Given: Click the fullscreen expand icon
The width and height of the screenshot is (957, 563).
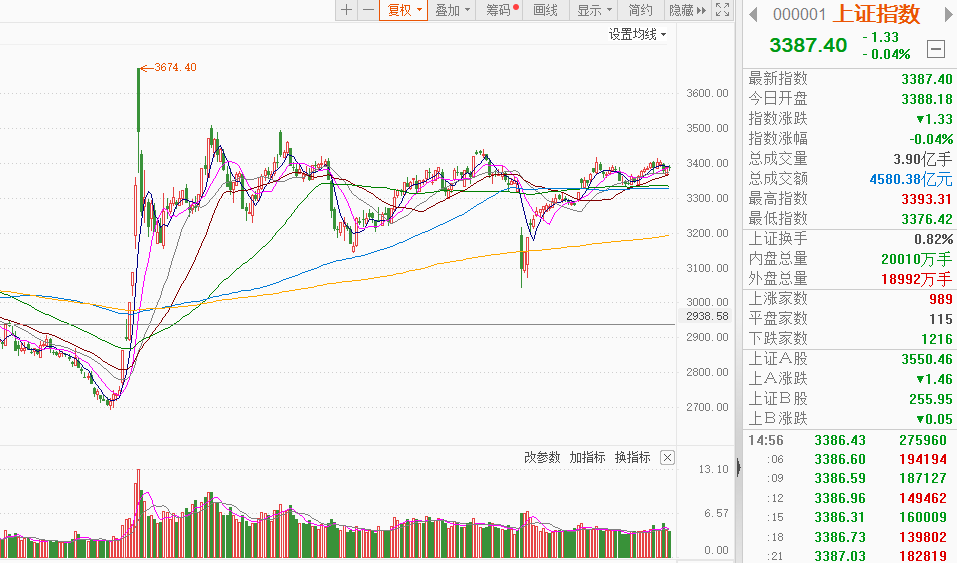Looking at the screenshot, I should [x=723, y=10].
